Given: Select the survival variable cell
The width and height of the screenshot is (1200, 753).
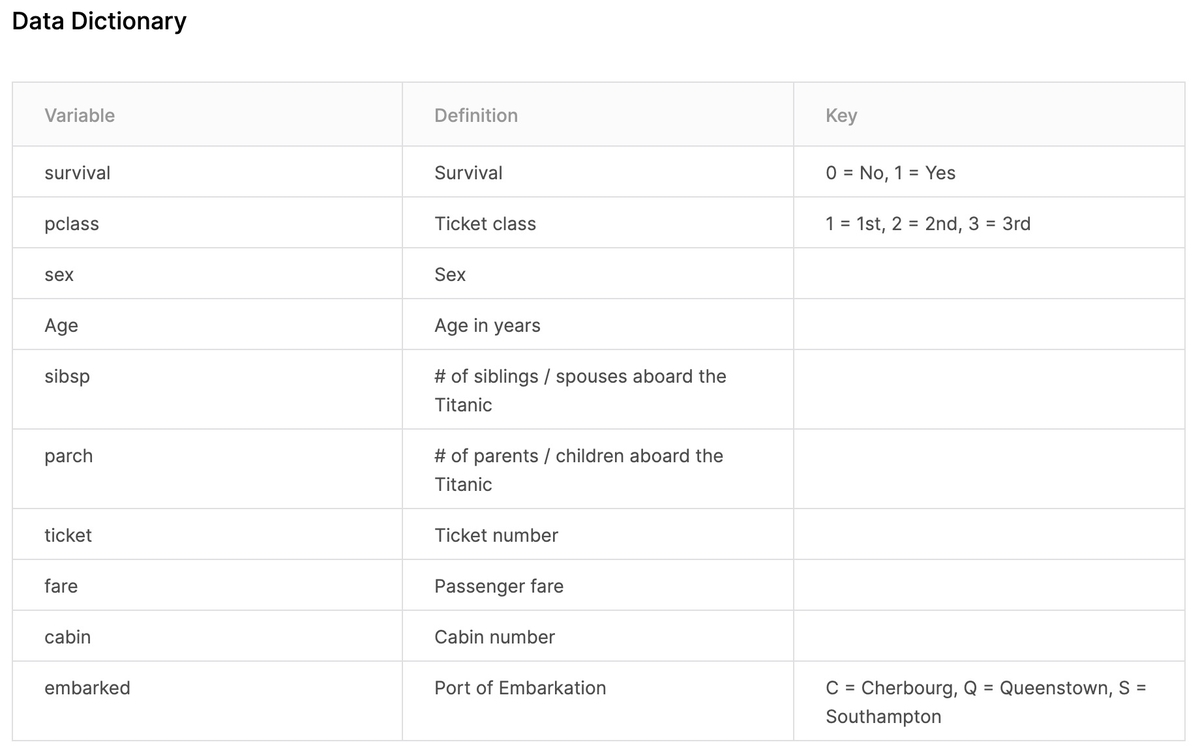Looking at the screenshot, I should [77, 173].
